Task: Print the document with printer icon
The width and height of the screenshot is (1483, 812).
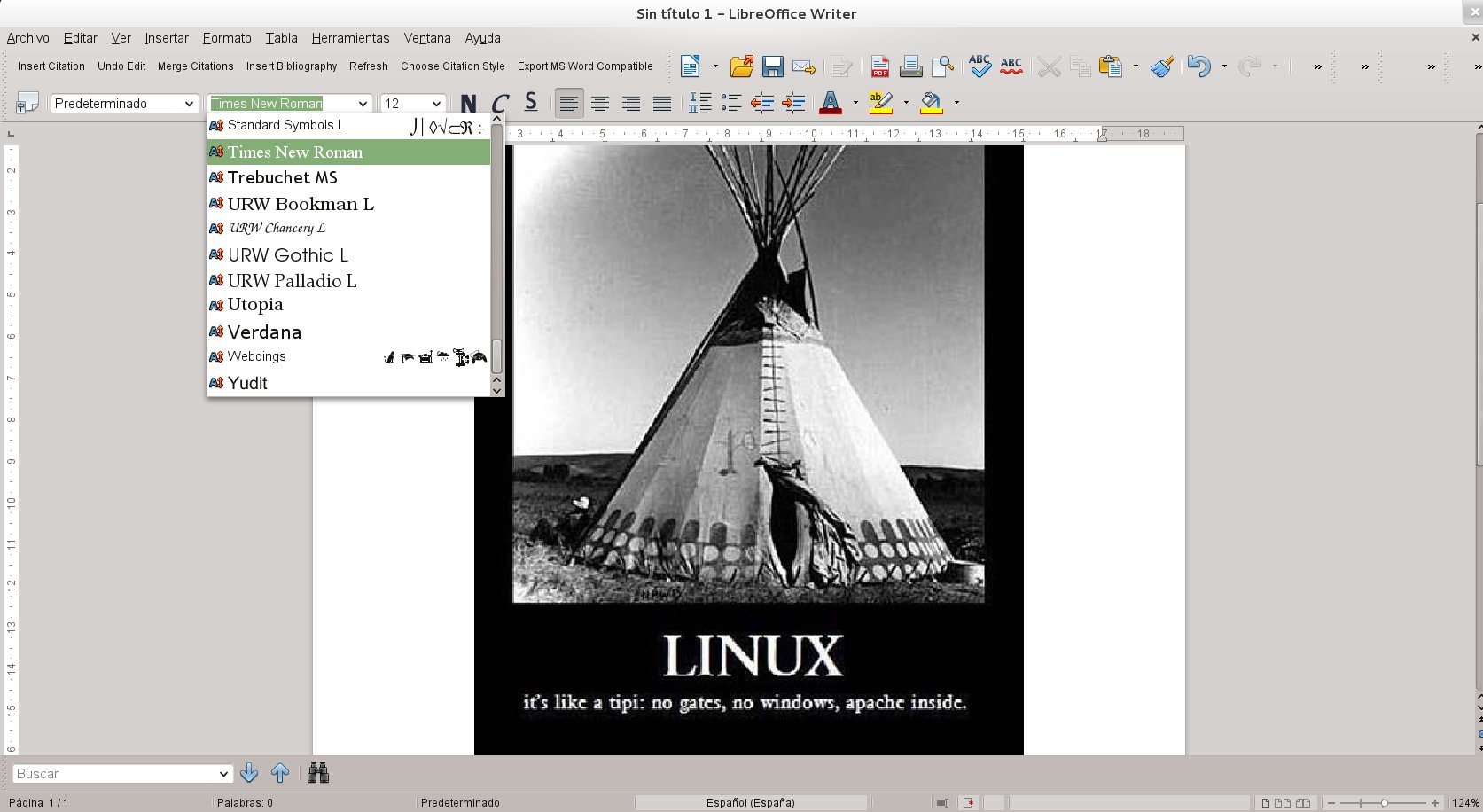Action: coord(911,66)
